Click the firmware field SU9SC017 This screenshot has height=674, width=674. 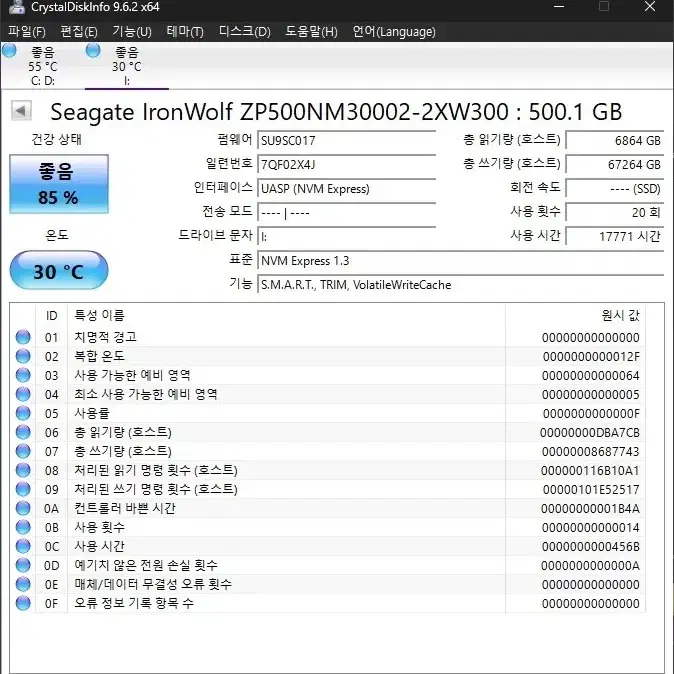(x=346, y=141)
